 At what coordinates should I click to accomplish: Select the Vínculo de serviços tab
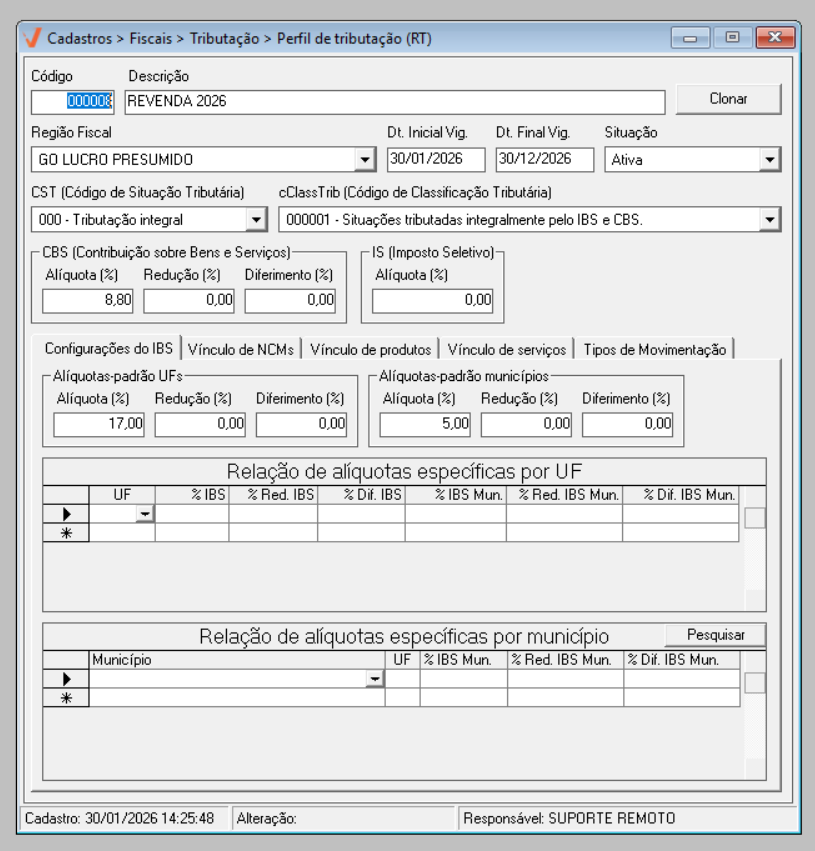507,349
